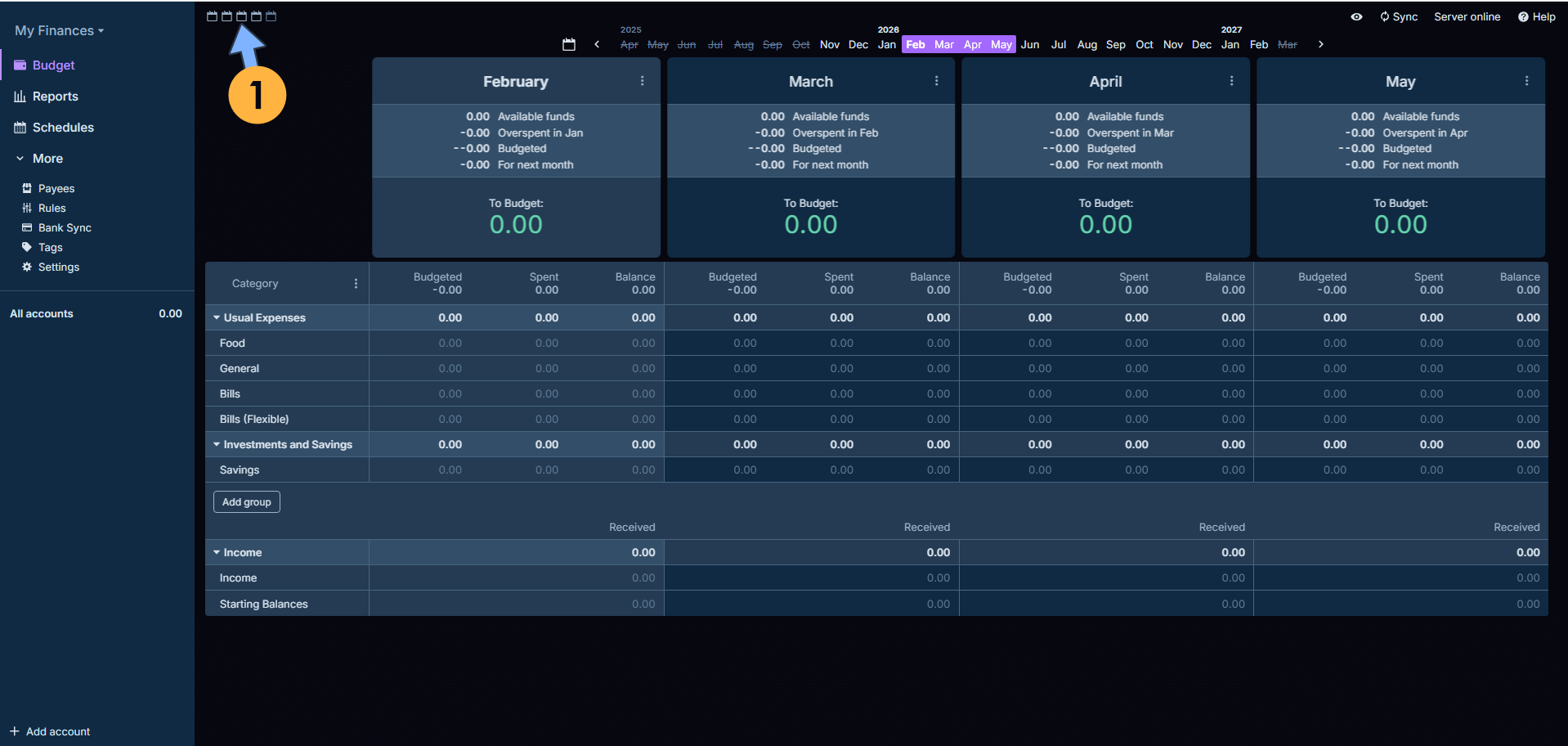Screen dimensions: 1568x746
Task: Open the My Finances file dropdown
Action: click(x=59, y=31)
